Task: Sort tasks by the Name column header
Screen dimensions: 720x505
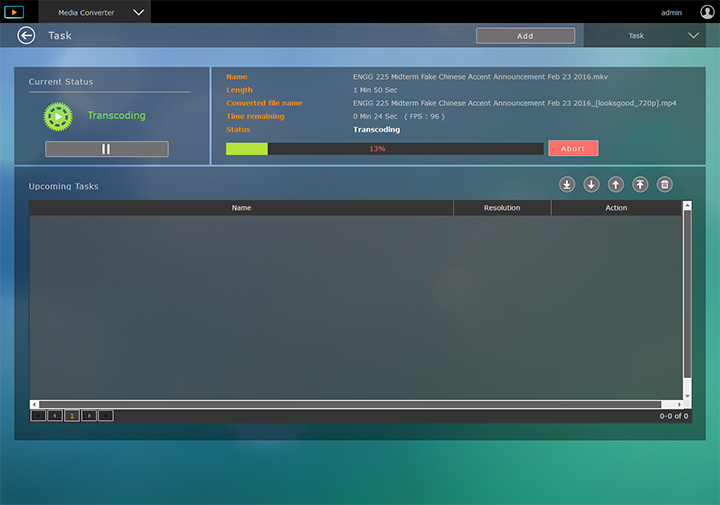Action: click(x=241, y=208)
